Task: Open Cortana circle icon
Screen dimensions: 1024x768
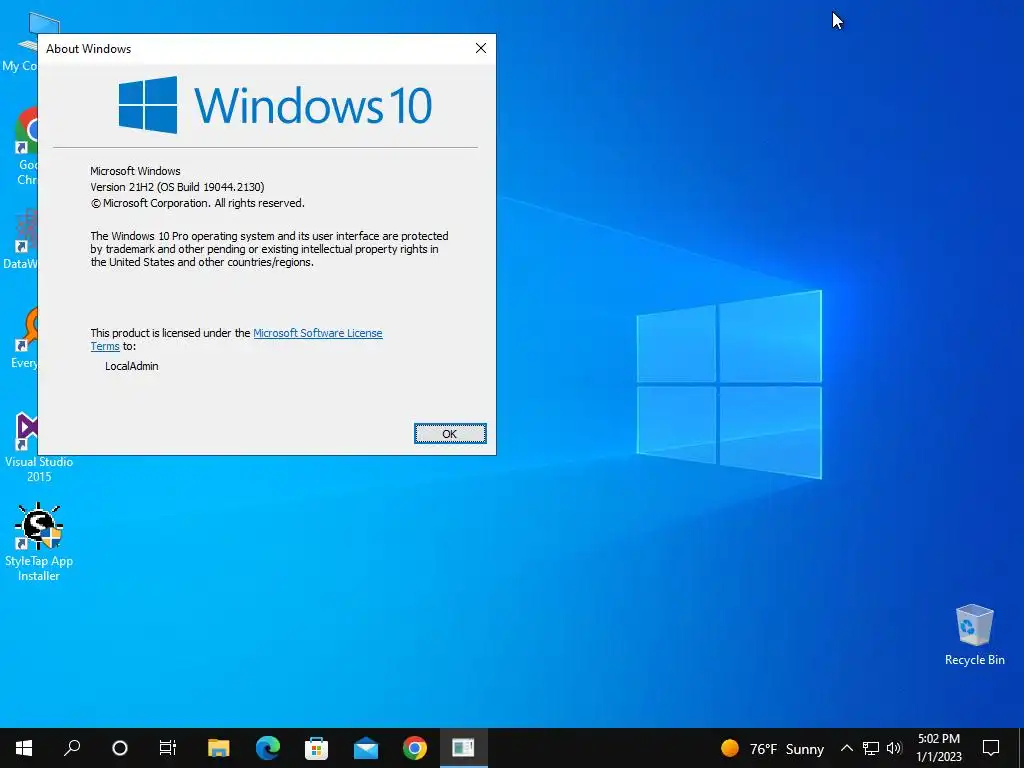Action: (120, 748)
